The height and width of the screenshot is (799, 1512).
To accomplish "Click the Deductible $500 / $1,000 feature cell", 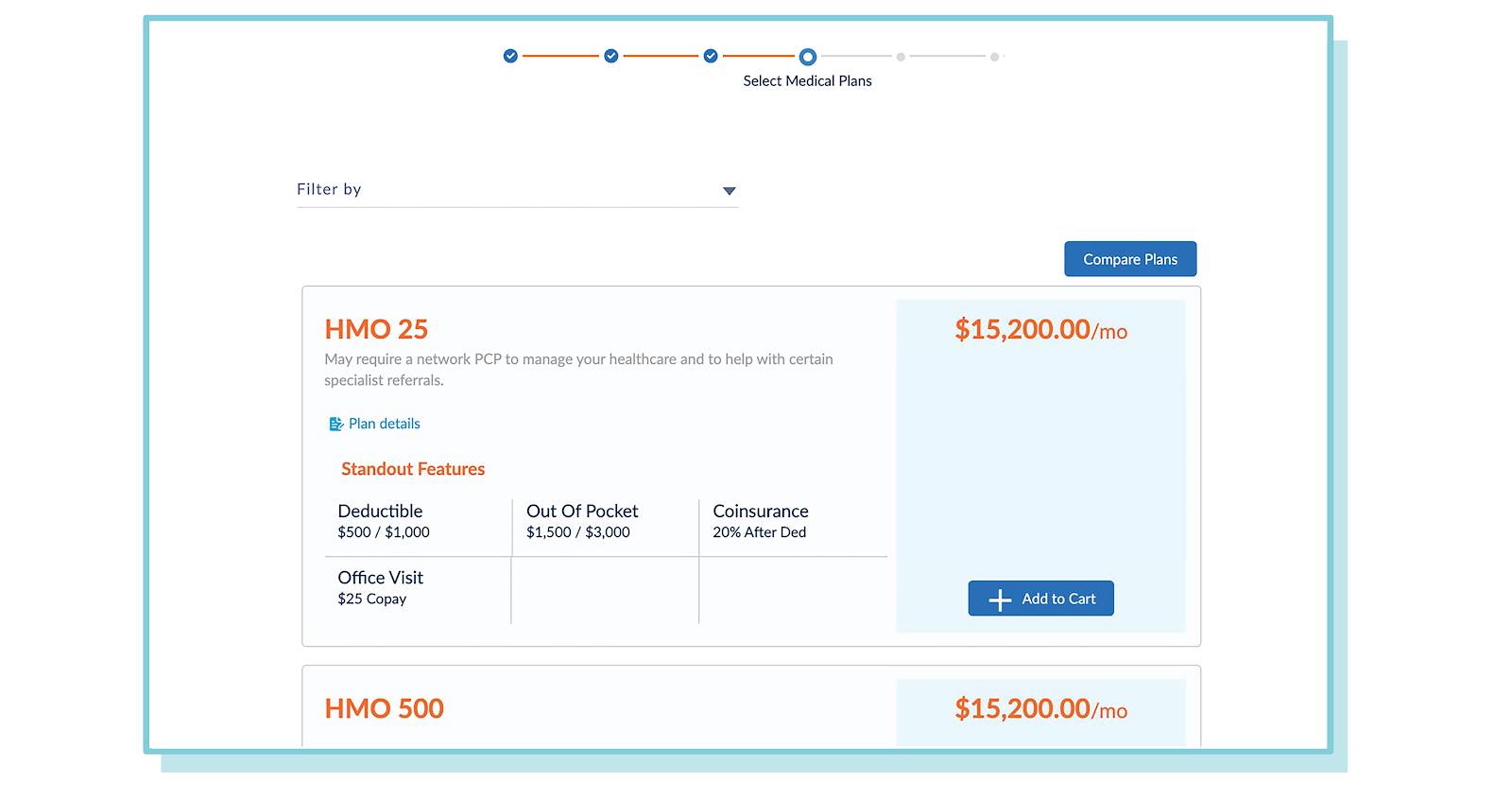I will pyautogui.click(x=384, y=521).
